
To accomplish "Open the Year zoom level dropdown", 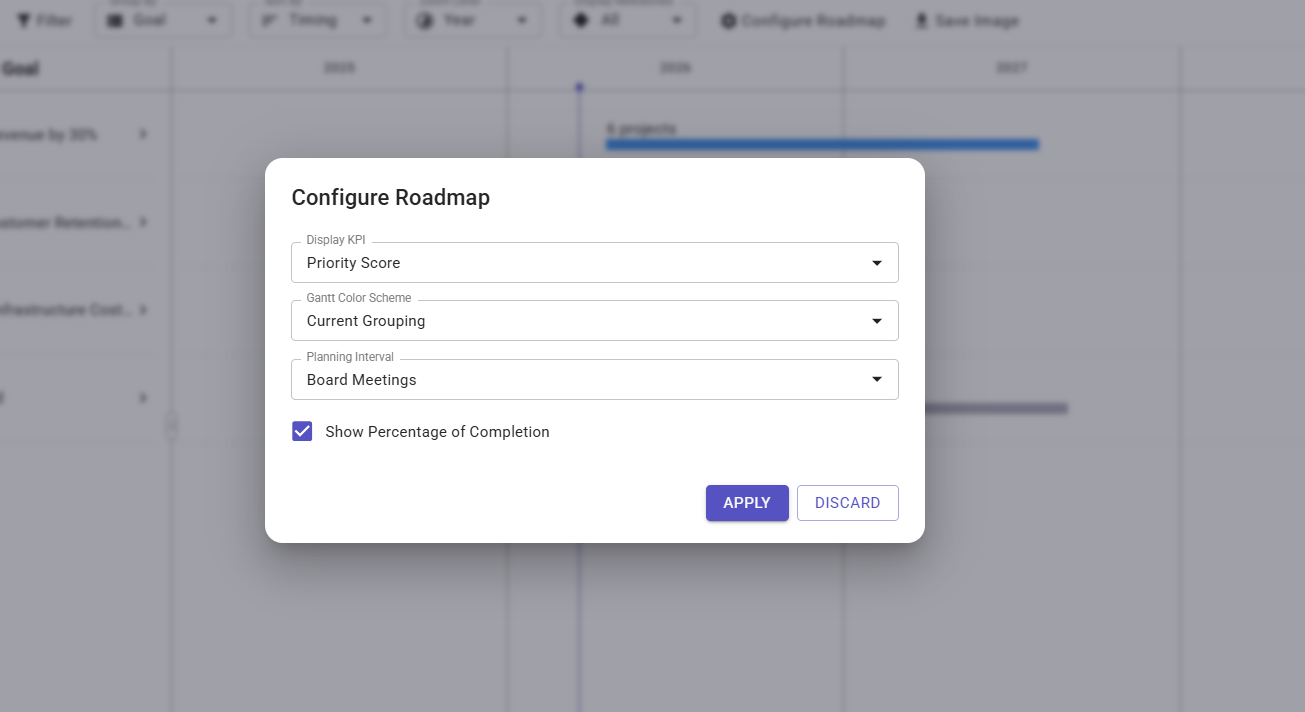I will 473,20.
